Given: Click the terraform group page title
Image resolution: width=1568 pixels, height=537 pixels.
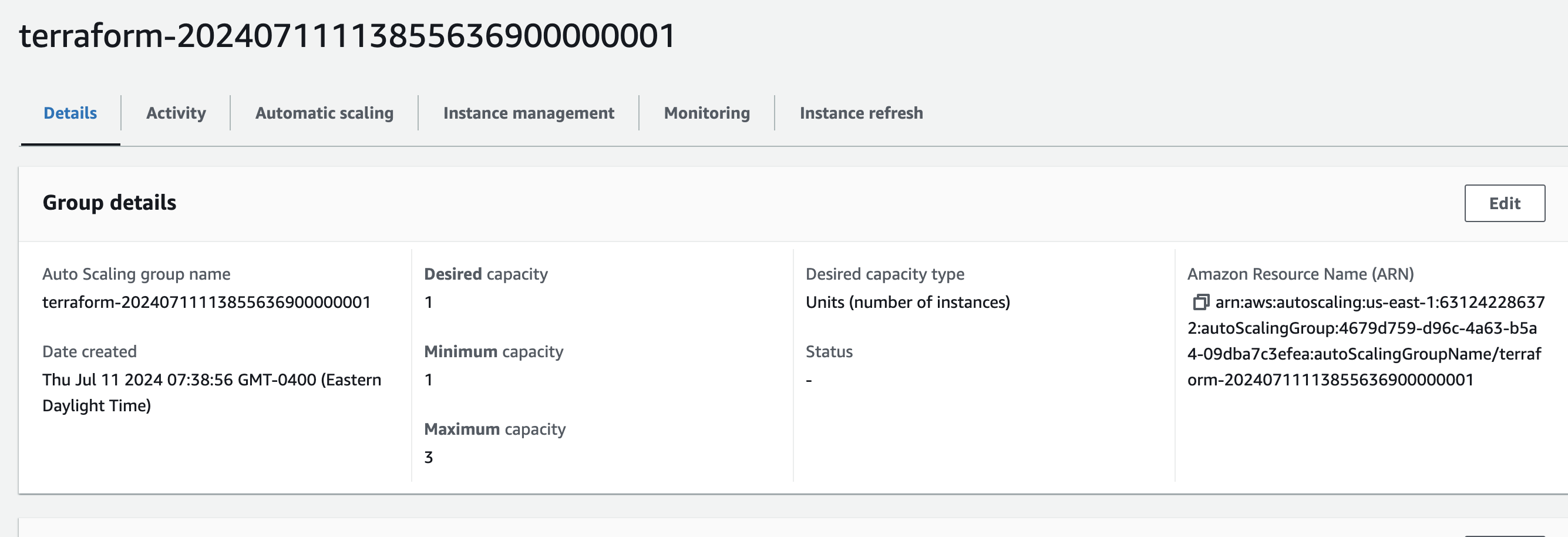Looking at the screenshot, I should click(x=347, y=35).
